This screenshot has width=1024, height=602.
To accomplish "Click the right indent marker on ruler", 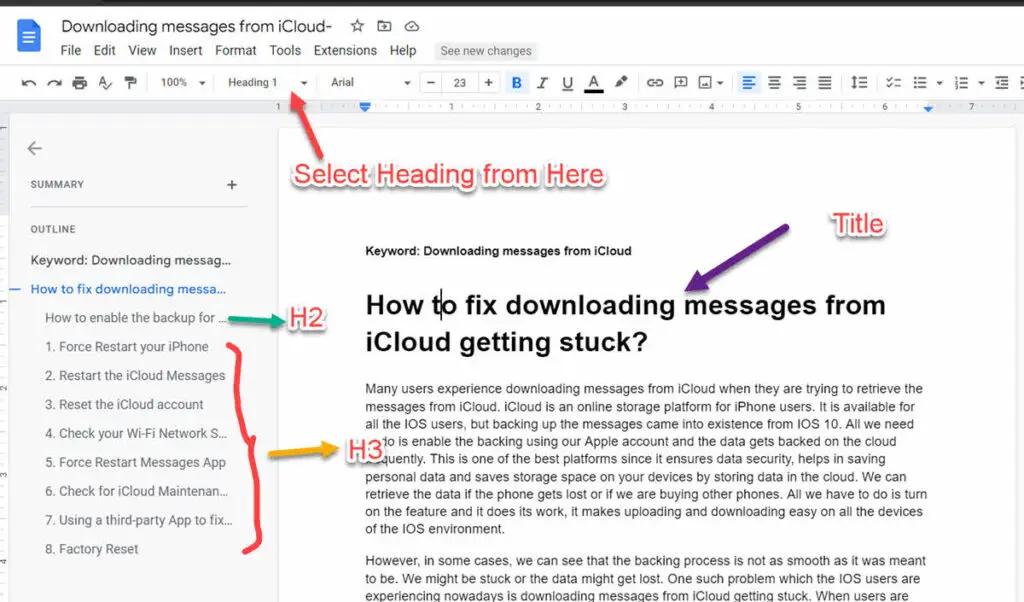I will pos(928,108).
